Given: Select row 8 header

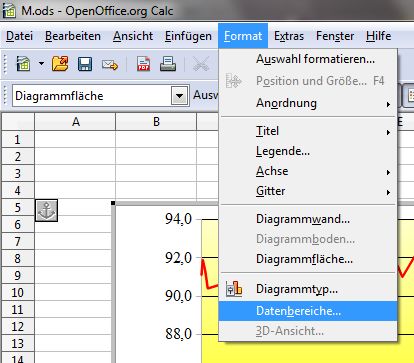Looking at the screenshot, I should click(18, 258).
